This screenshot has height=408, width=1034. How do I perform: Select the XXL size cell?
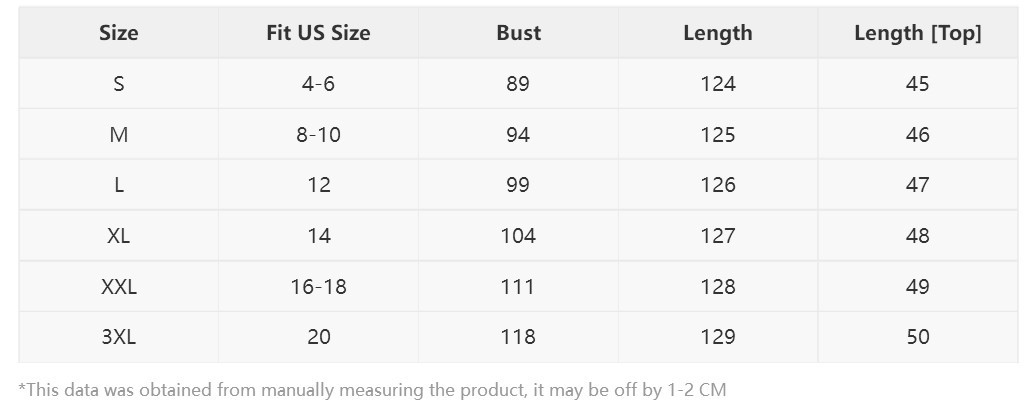coord(118,287)
